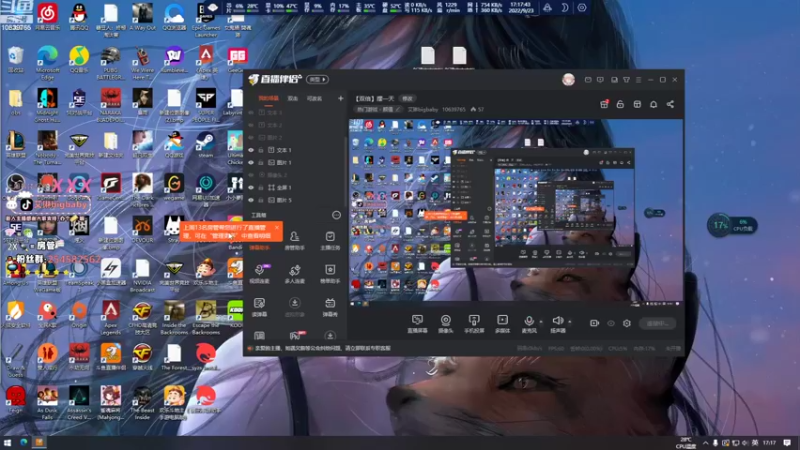The width and height of the screenshot is (800, 450).
Task: Open the notification bell icon
Action: (654, 104)
